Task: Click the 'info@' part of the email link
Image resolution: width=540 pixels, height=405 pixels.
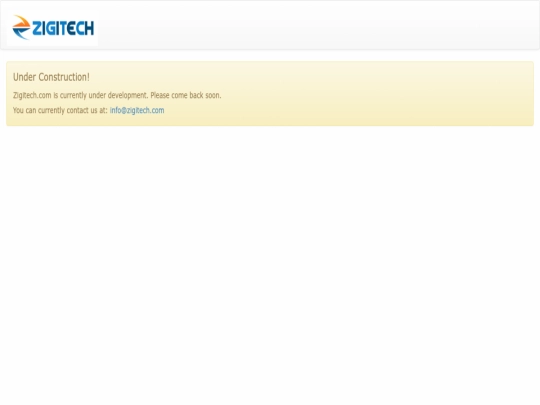Action: pyautogui.click(x=118, y=110)
